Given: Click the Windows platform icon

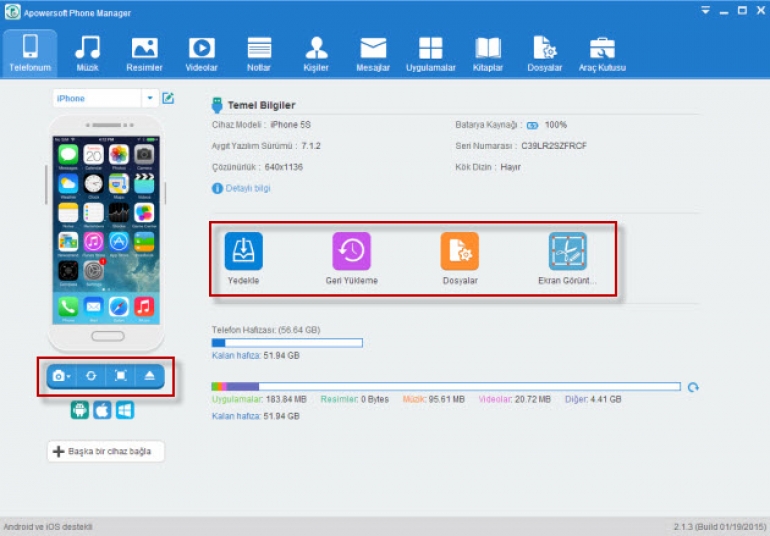Looking at the screenshot, I should tap(125, 410).
